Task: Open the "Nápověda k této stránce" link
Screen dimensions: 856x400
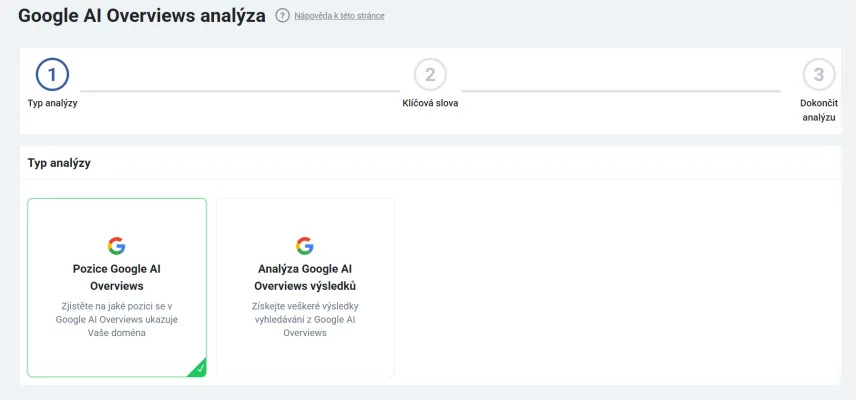Action: pyautogui.click(x=339, y=16)
